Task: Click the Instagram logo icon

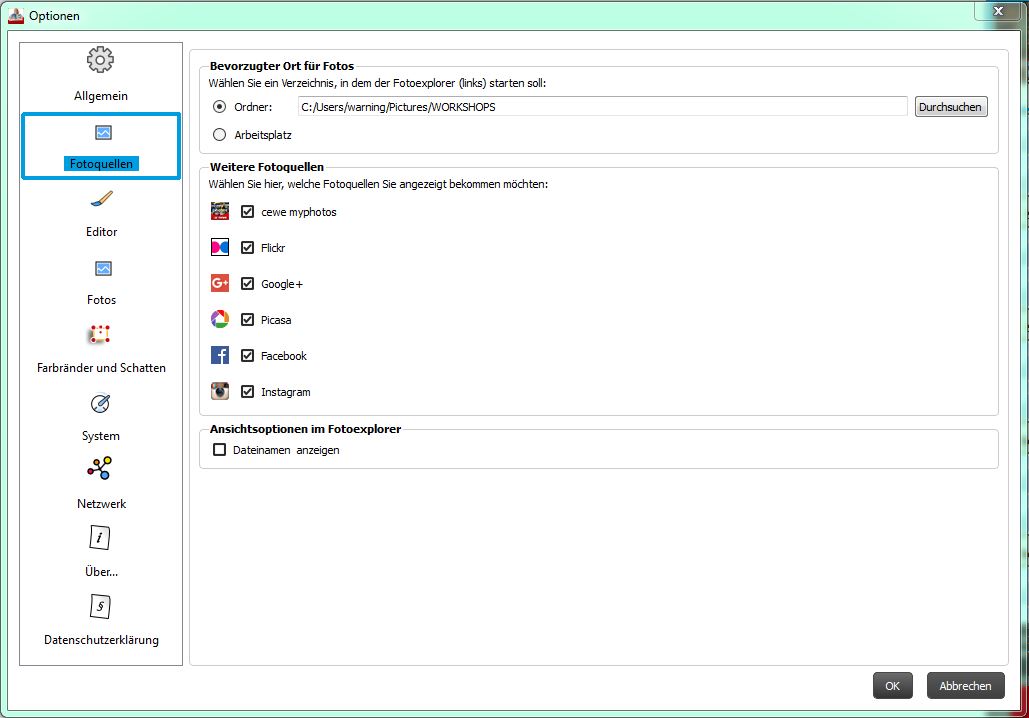Action: click(220, 392)
